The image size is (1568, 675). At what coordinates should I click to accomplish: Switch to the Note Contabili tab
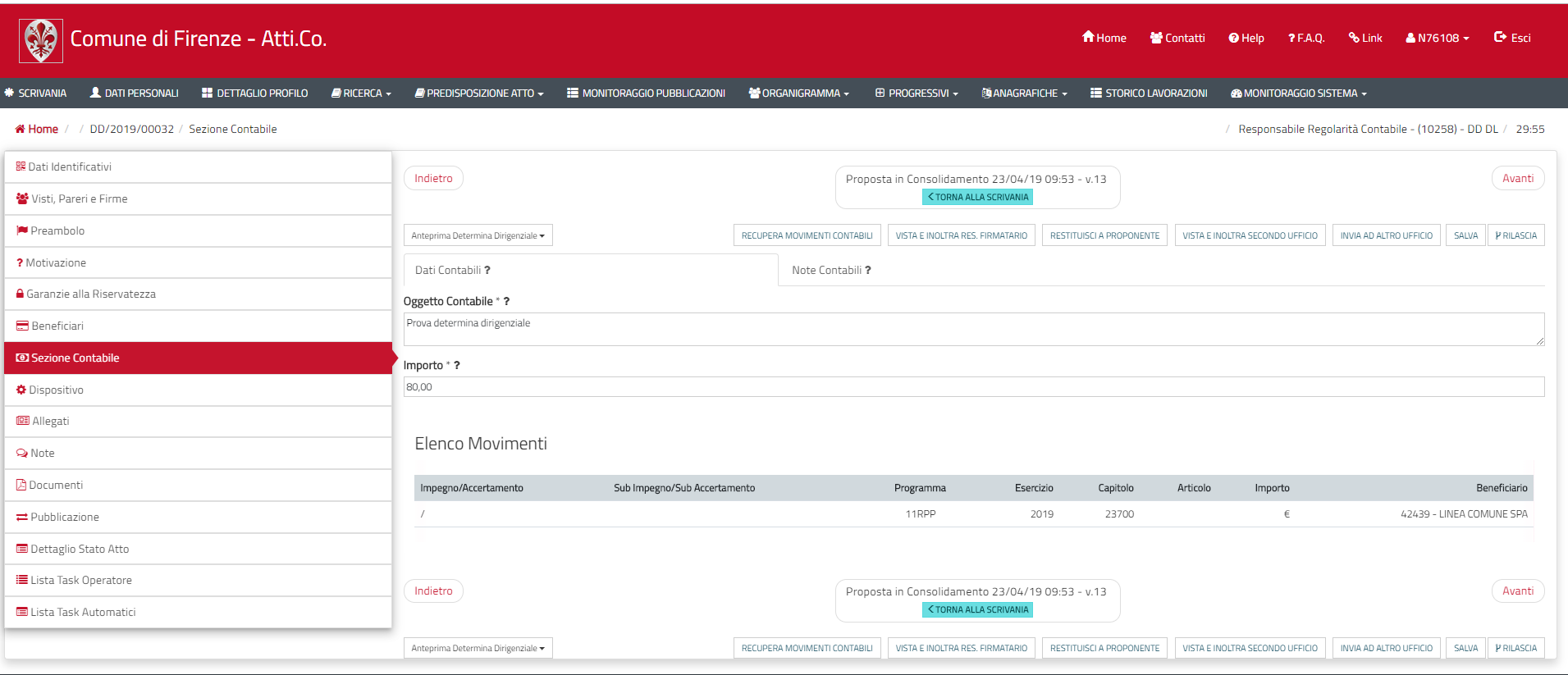[x=830, y=270]
